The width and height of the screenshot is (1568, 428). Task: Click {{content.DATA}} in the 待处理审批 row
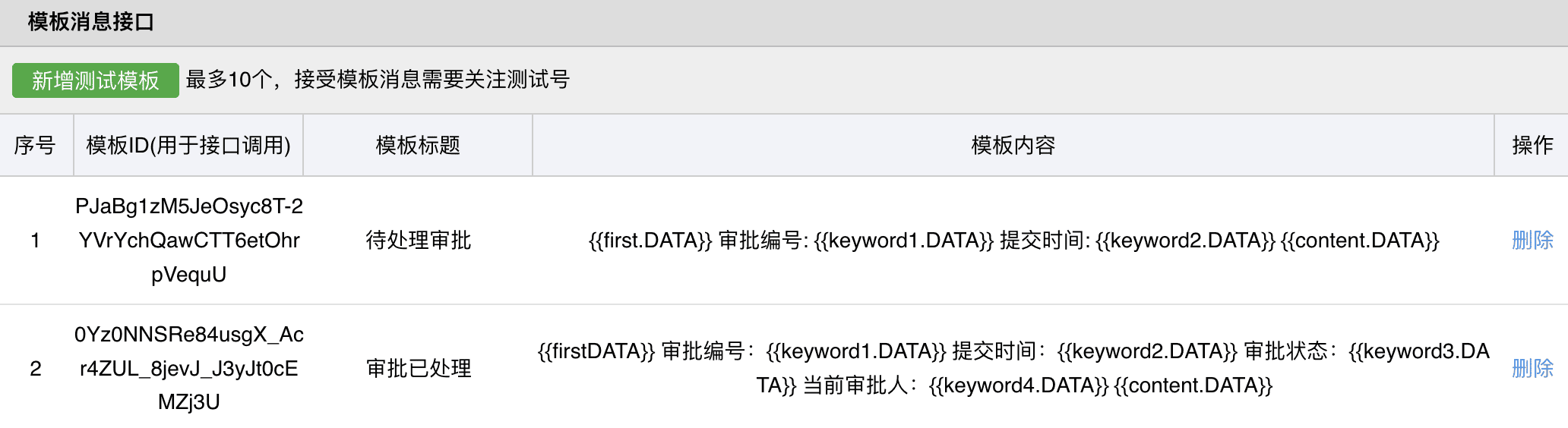click(x=1359, y=241)
